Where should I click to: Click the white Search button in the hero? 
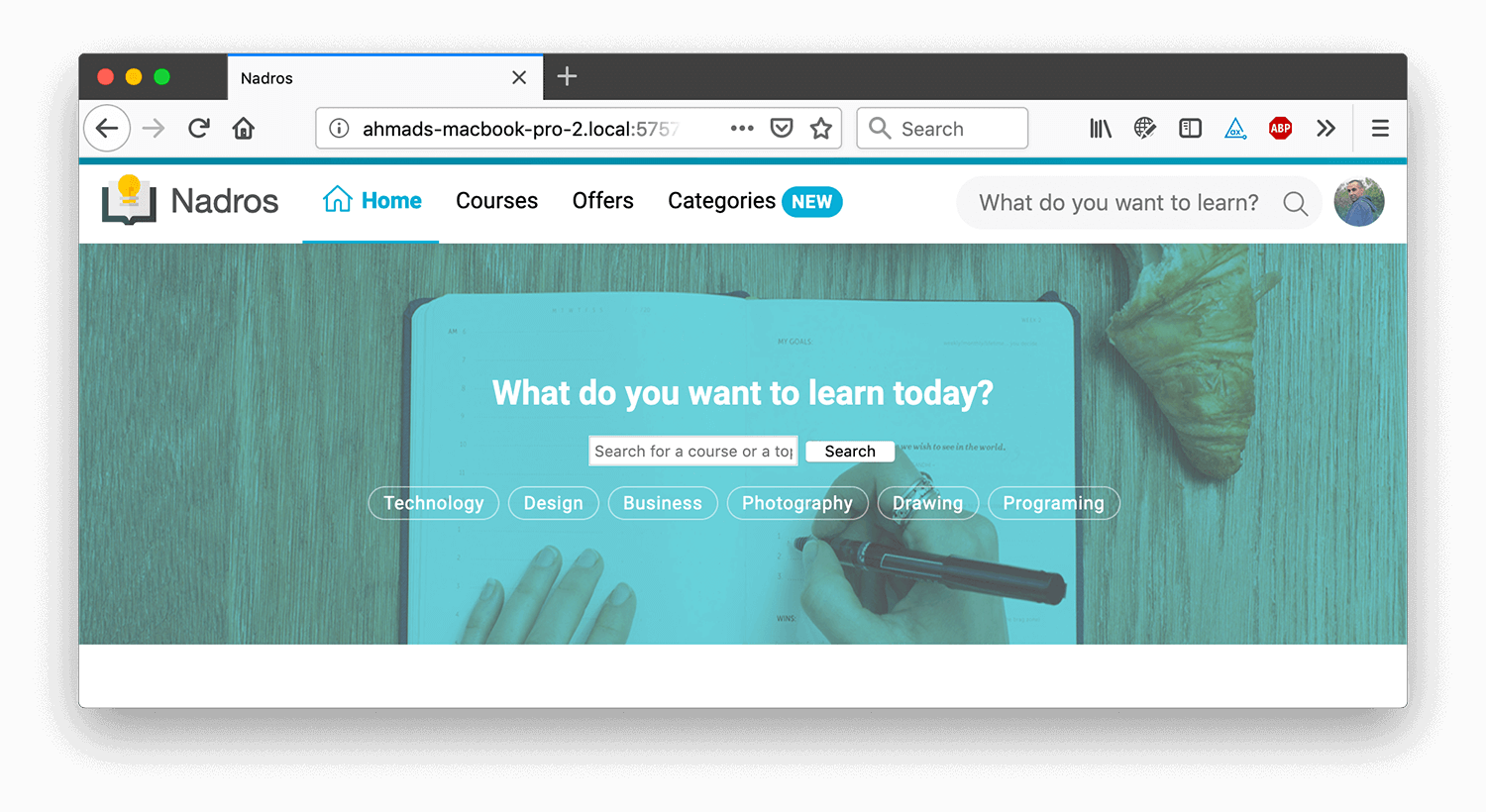pyautogui.click(x=850, y=451)
